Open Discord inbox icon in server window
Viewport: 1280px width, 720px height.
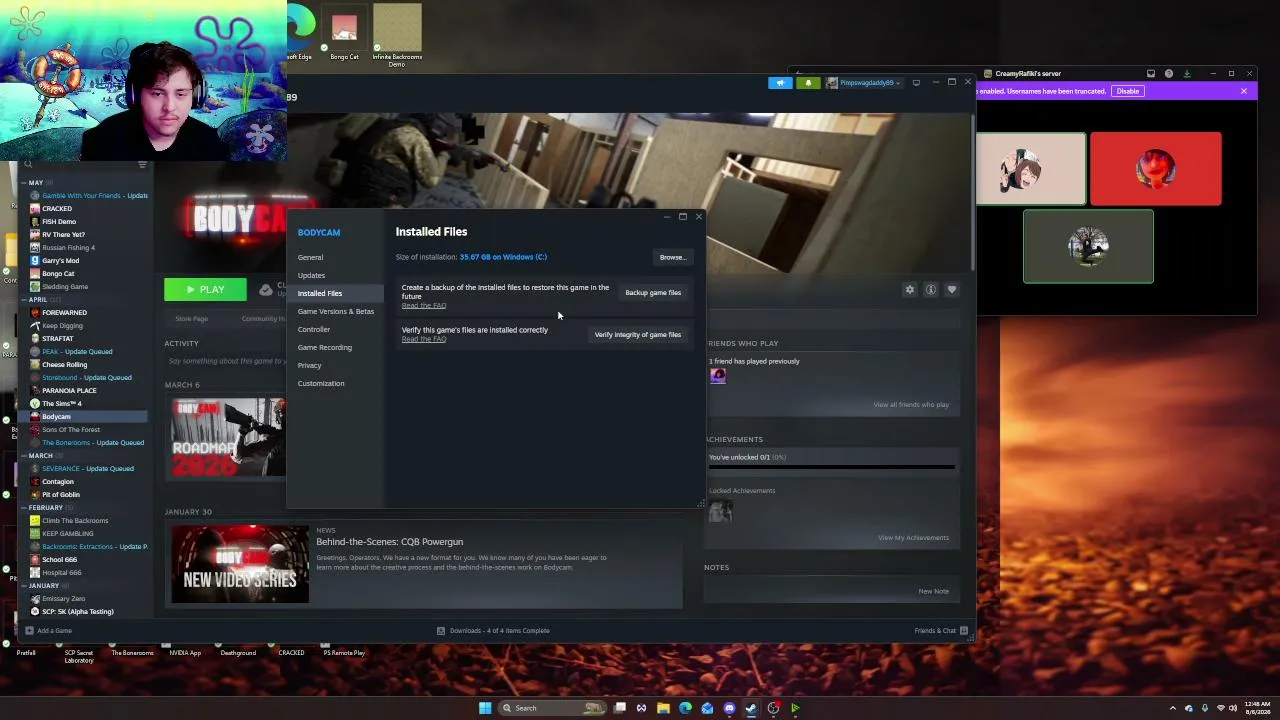point(1151,74)
